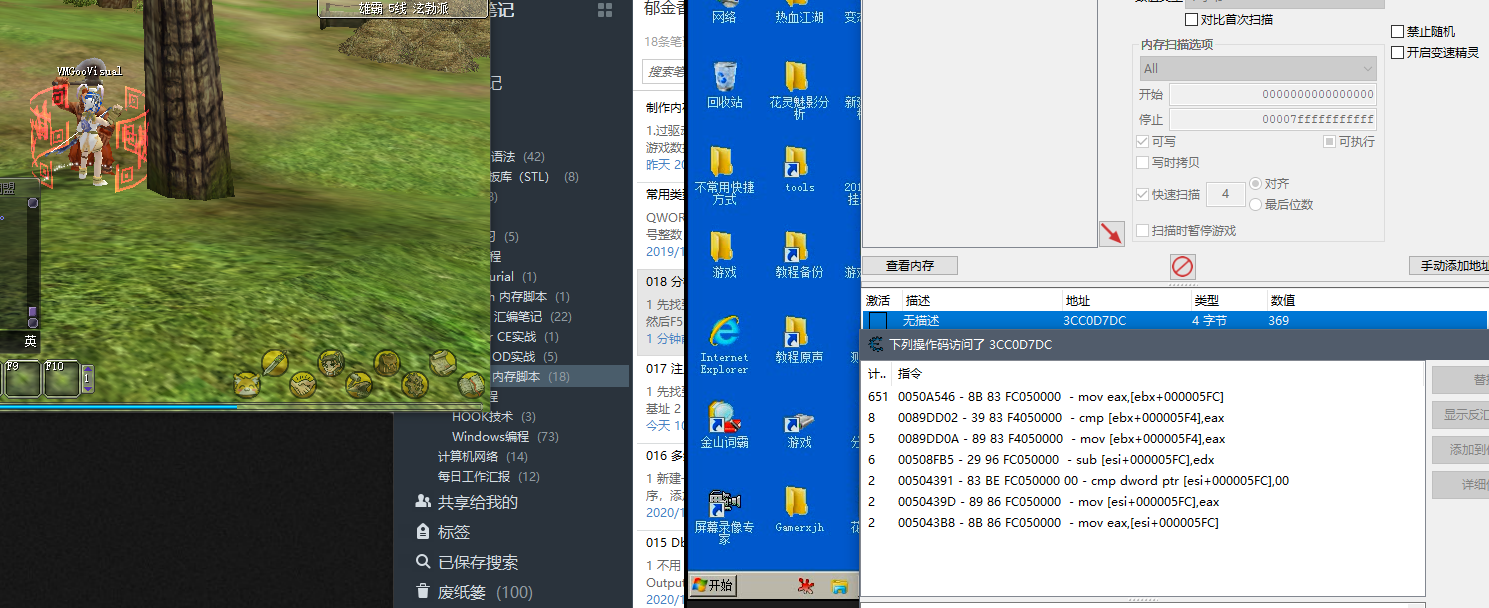
Task: Open note 018 in notes list
Action: click(661, 311)
